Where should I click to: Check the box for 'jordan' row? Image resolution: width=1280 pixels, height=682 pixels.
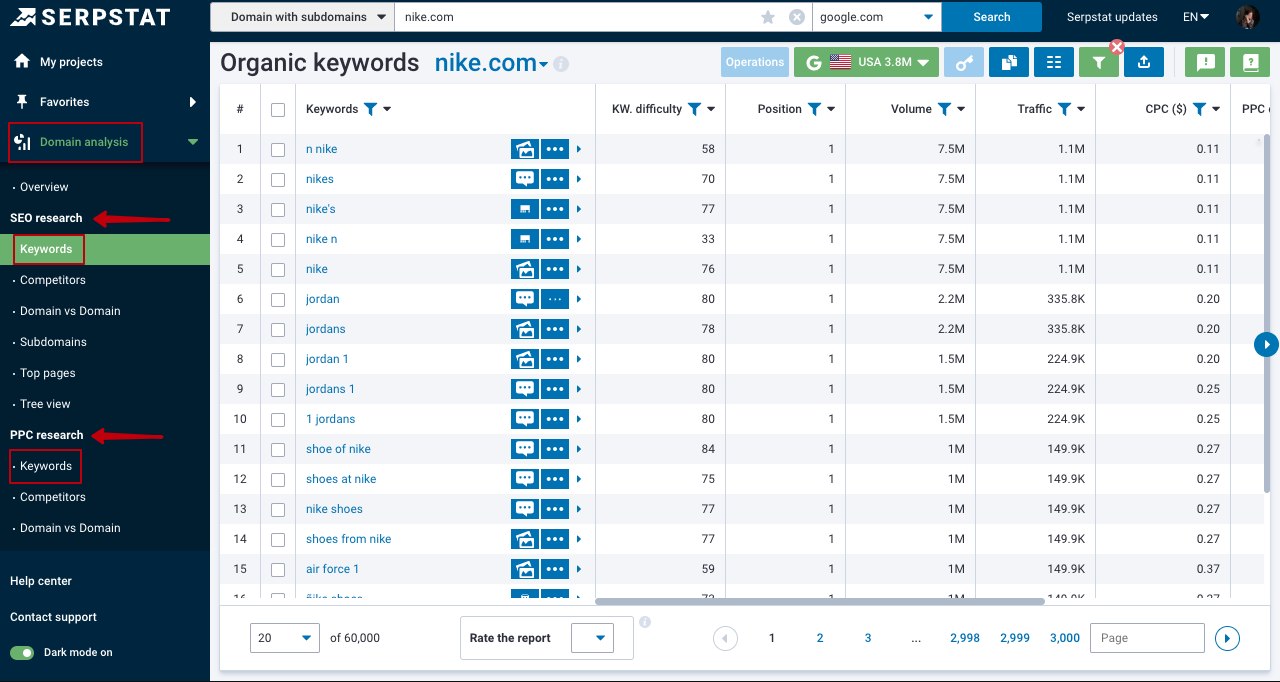(x=278, y=299)
